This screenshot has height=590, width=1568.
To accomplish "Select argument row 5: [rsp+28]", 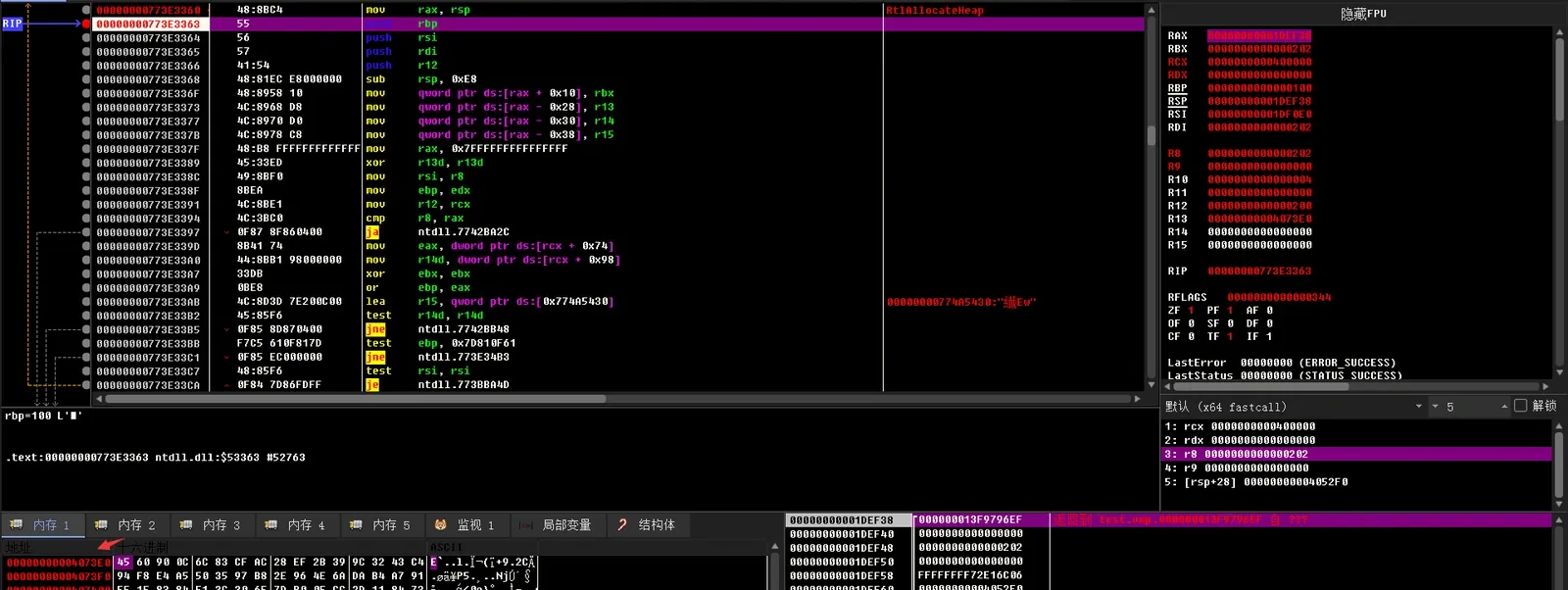I will click(1256, 481).
